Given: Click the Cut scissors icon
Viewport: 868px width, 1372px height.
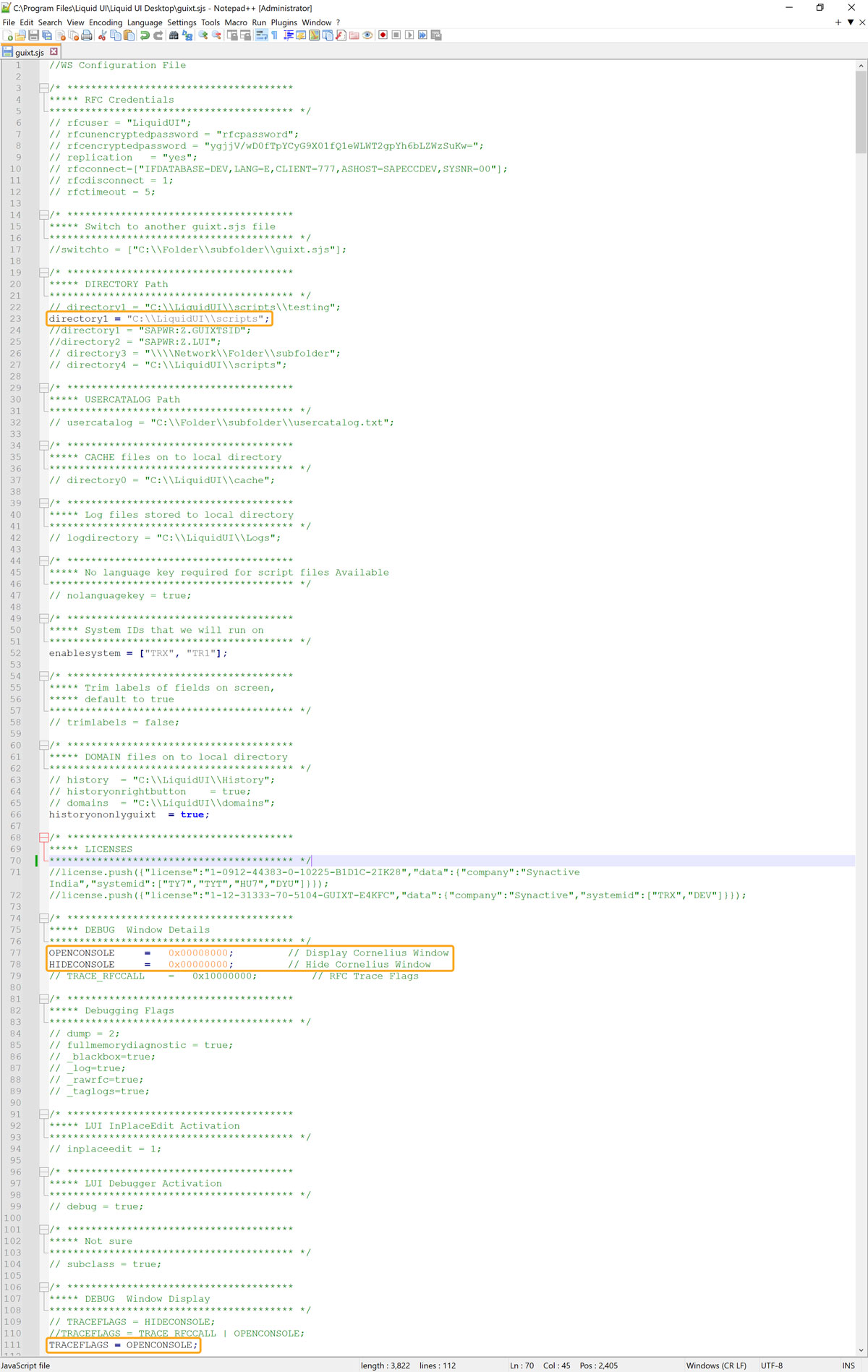Looking at the screenshot, I should 102,35.
